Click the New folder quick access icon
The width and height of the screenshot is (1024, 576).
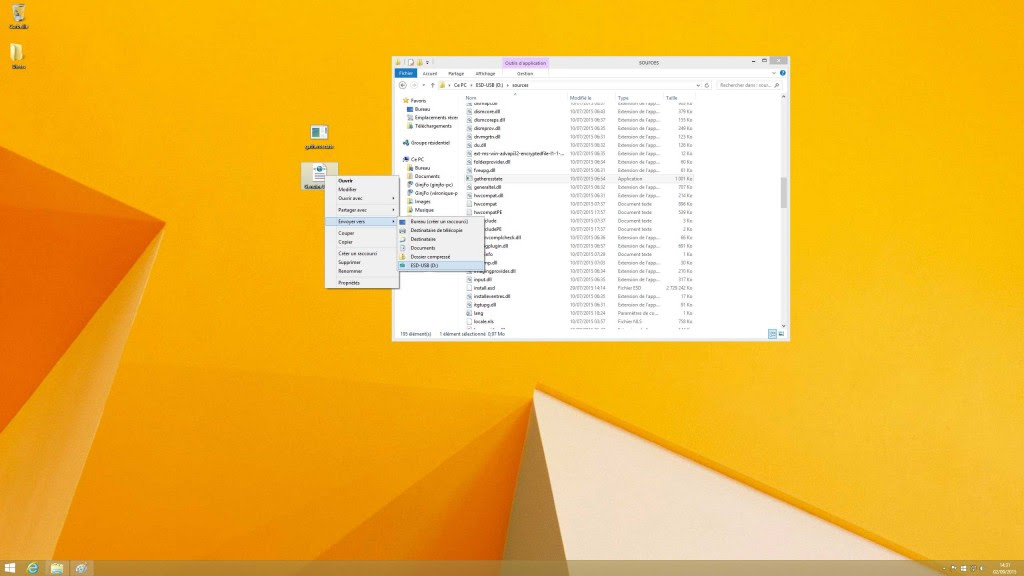point(419,63)
